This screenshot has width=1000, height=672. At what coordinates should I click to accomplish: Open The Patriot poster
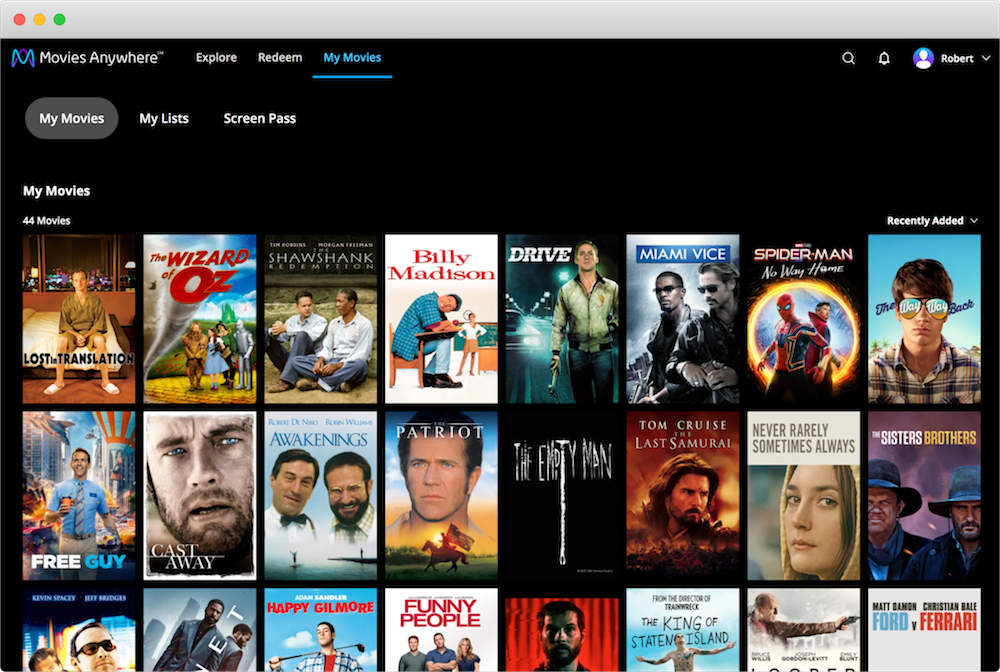[x=441, y=495]
